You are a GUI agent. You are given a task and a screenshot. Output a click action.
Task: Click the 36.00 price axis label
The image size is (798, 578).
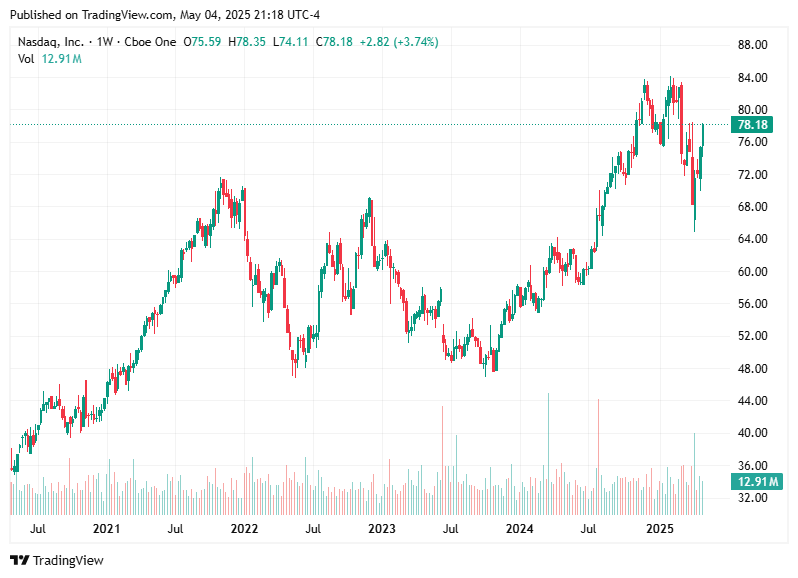[x=752, y=466]
